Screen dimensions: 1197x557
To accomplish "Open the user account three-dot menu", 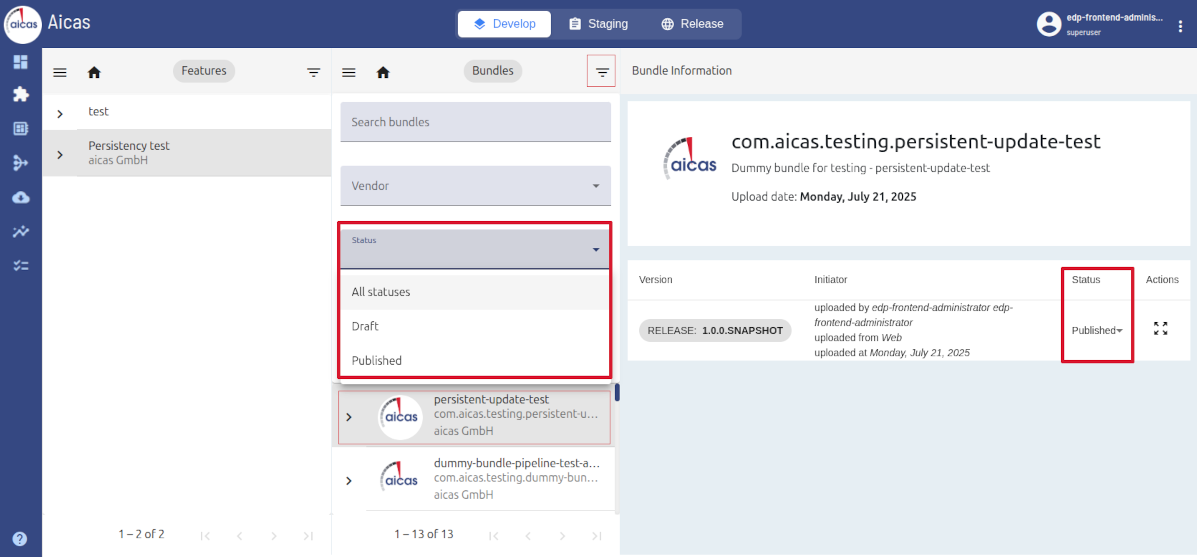I will pos(1181,25).
